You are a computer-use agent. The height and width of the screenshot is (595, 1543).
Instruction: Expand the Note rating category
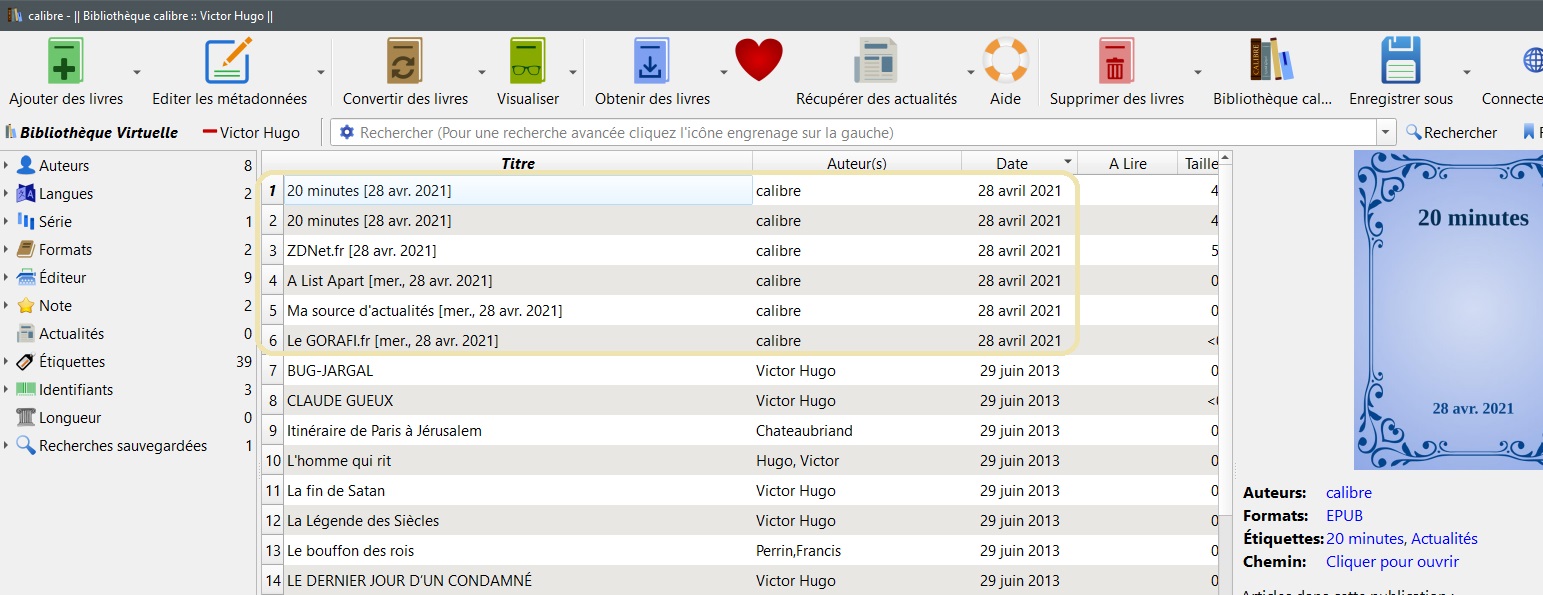tap(7, 306)
